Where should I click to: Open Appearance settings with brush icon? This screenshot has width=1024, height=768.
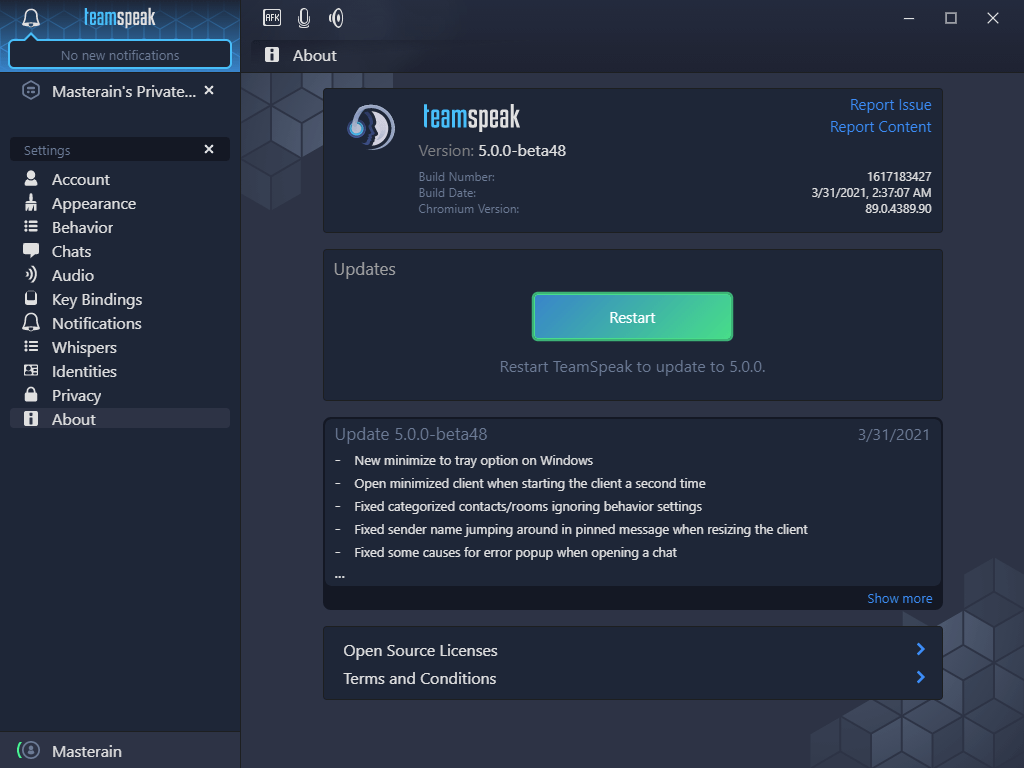coord(31,203)
